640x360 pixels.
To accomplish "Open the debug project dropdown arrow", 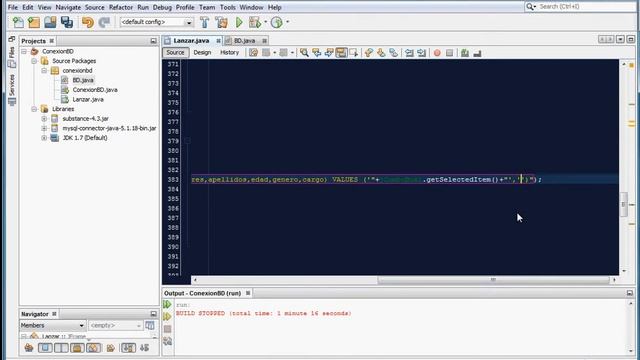I will click(266, 22).
